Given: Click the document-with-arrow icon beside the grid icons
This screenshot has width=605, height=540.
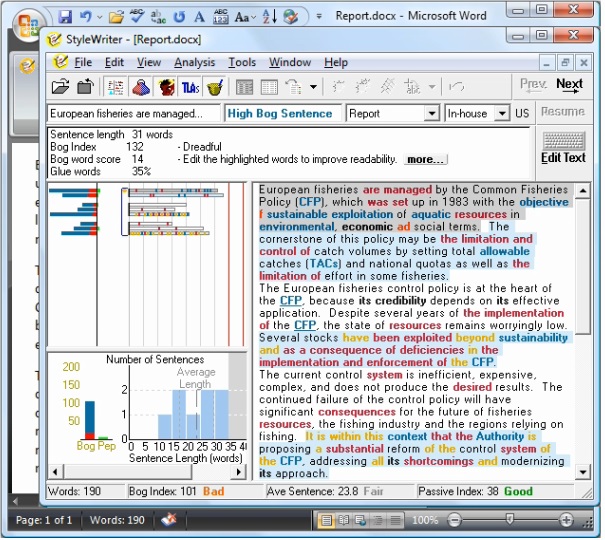Looking at the screenshot, I should [294, 87].
